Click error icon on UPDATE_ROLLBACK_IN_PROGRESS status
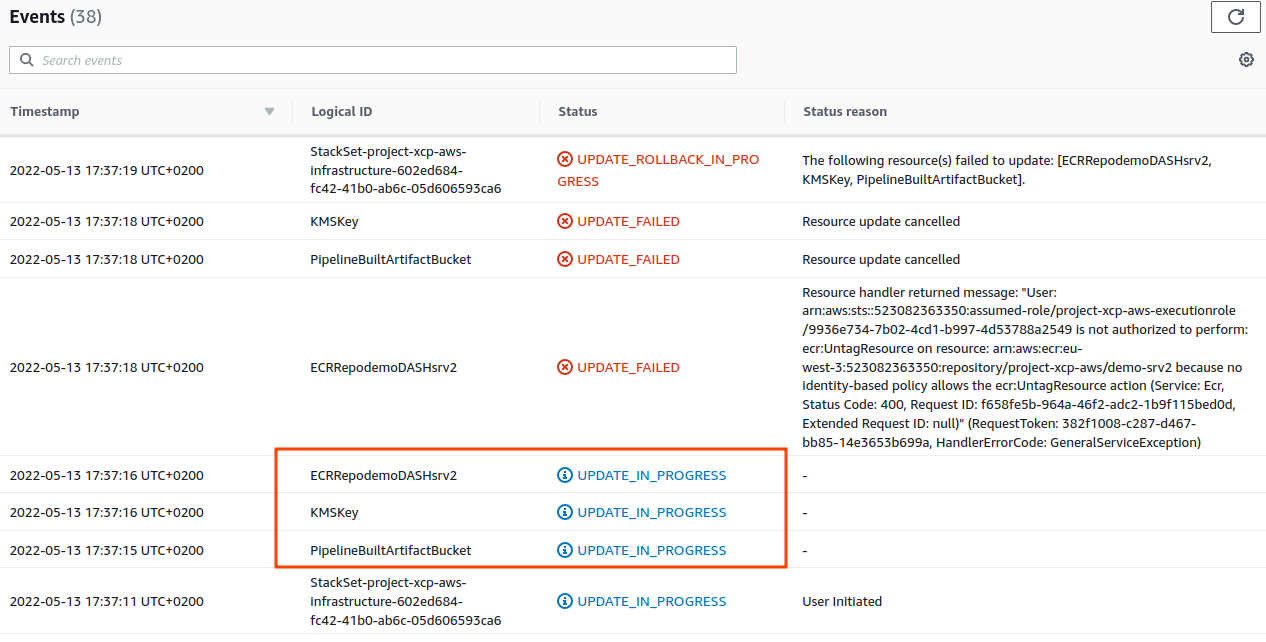1266x642 pixels. click(x=565, y=159)
